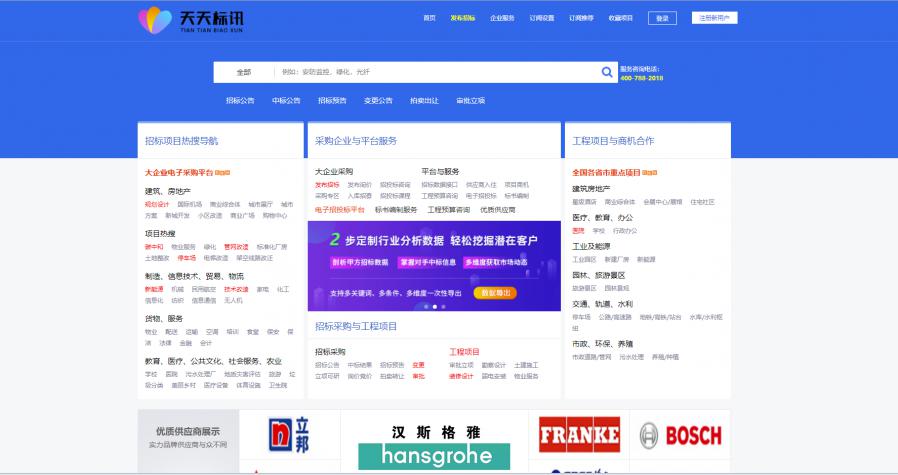Select the first banner carousel dot
The image size is (898, 475).
tap(426, 306)
